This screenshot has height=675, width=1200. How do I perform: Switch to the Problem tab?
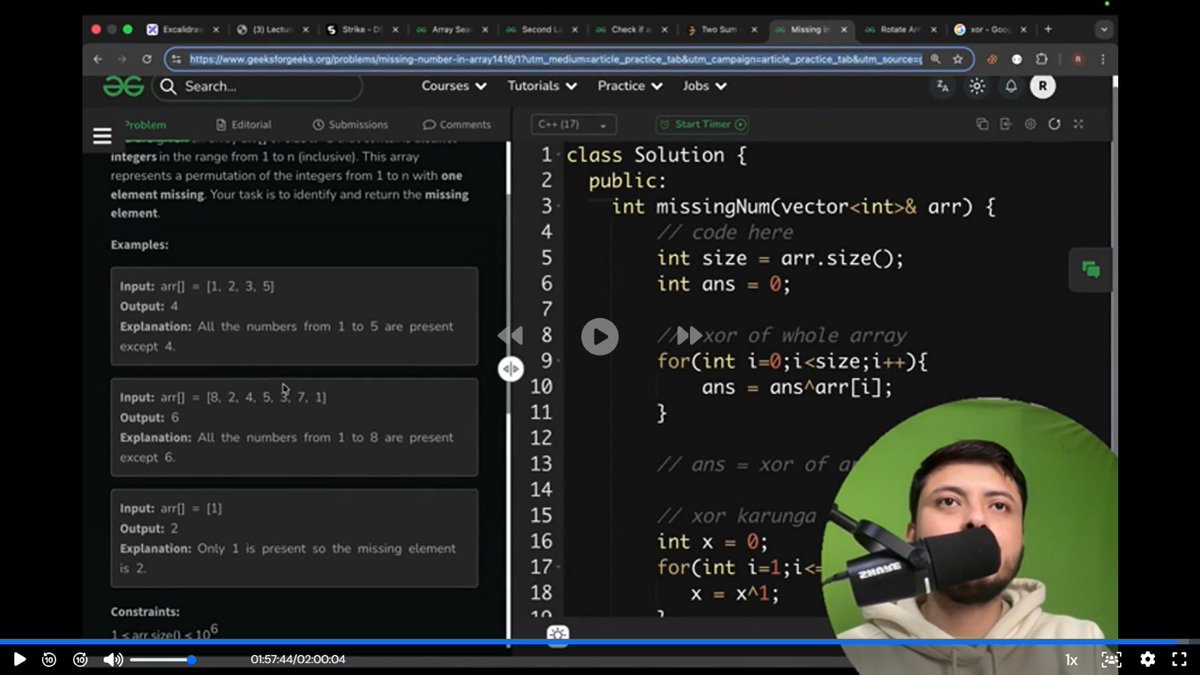(144, 125)
